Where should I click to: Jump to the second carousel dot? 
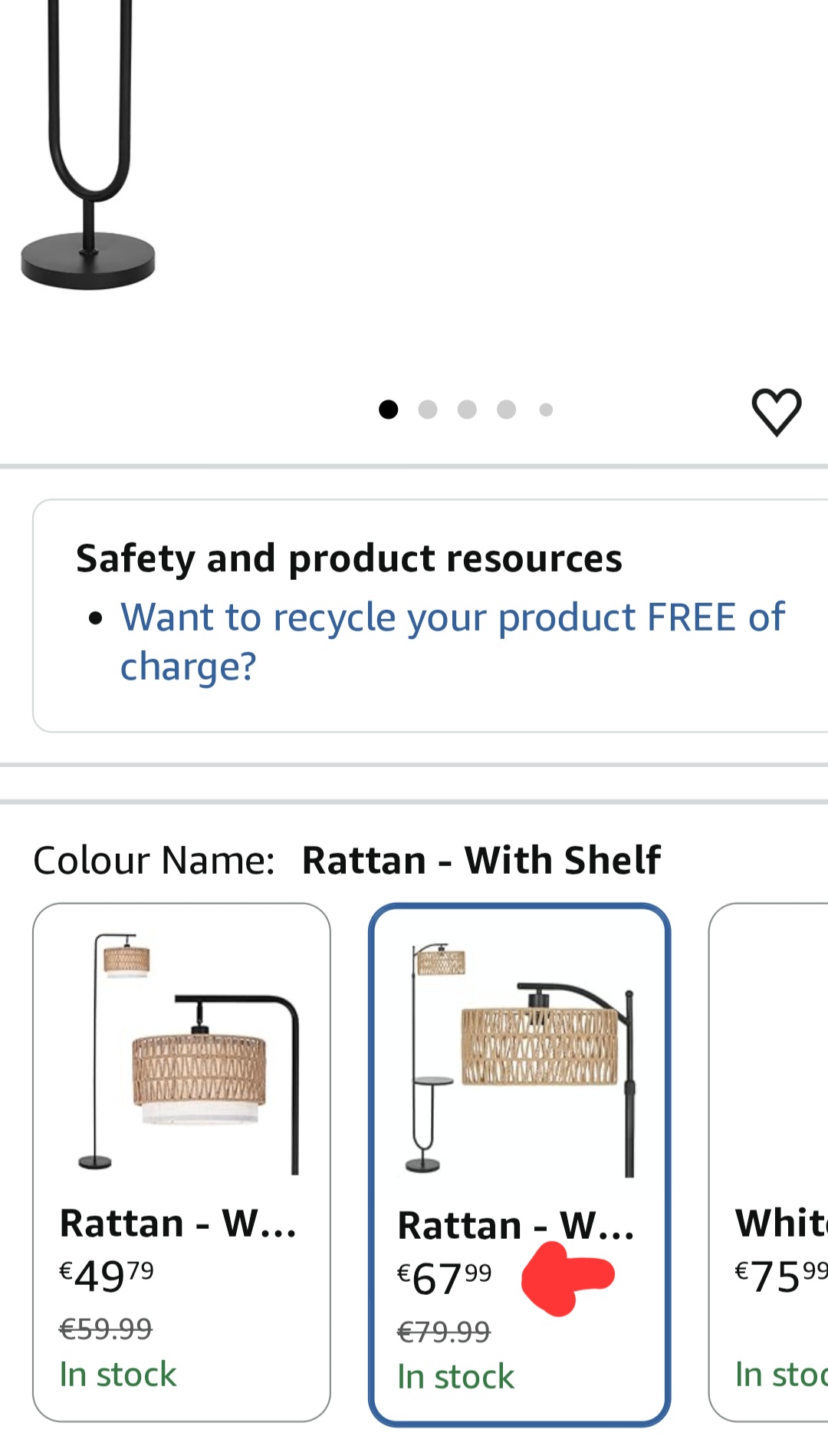pos(428,410)
